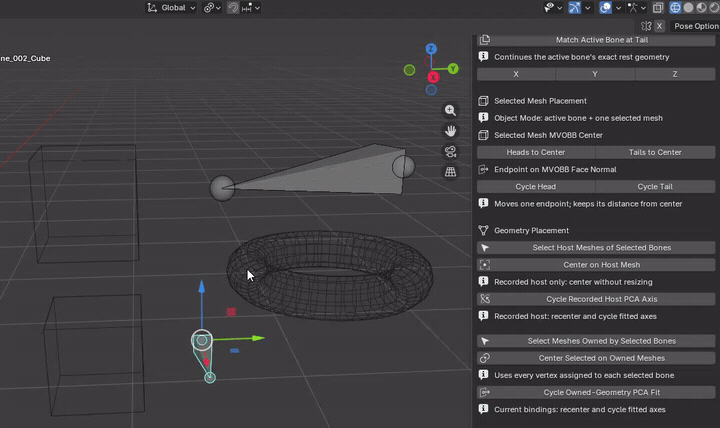
Task: Click the red plane move handle
Action: (x=231, y=312)
